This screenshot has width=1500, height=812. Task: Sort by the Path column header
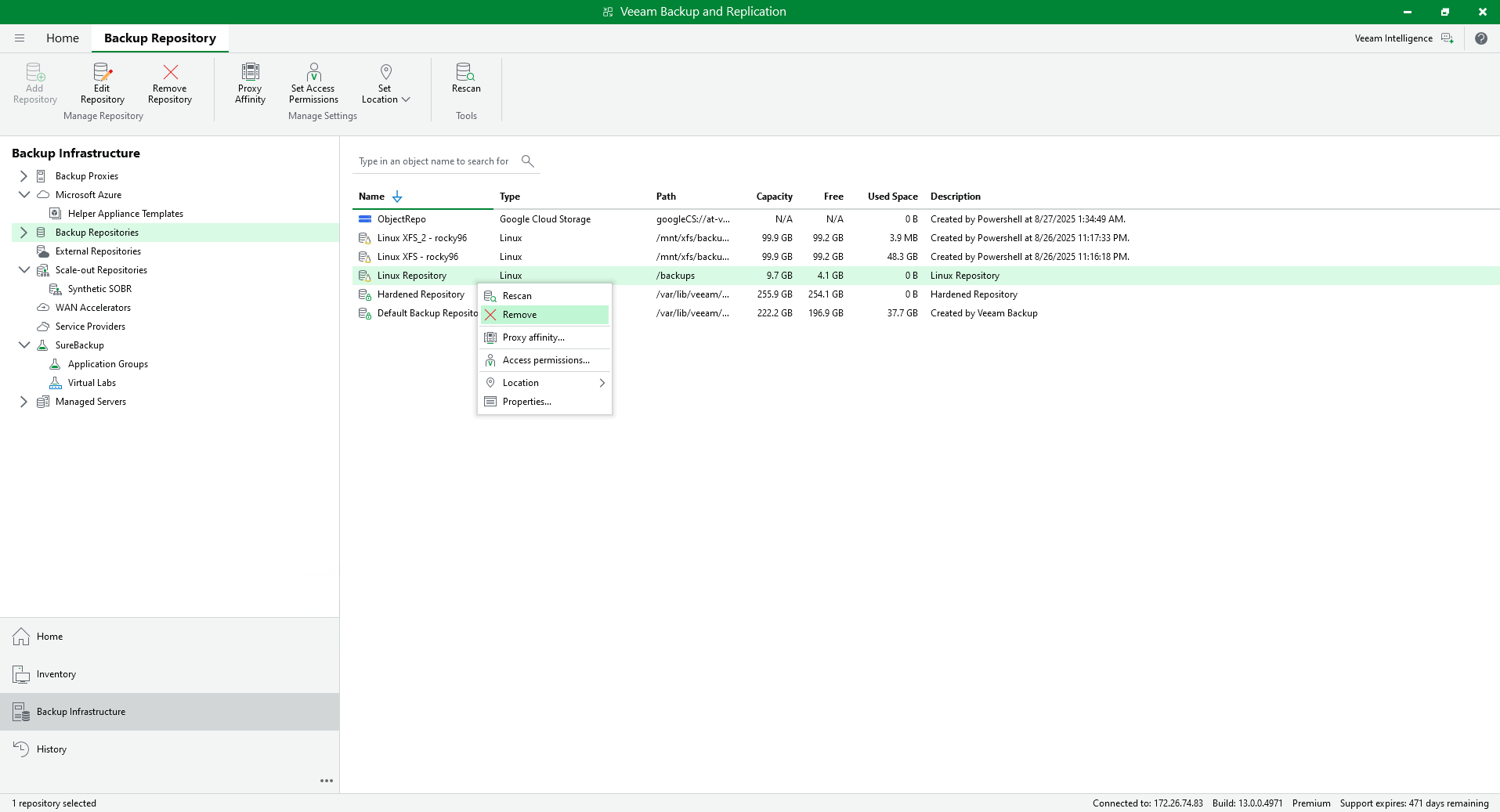pos(666,197)
